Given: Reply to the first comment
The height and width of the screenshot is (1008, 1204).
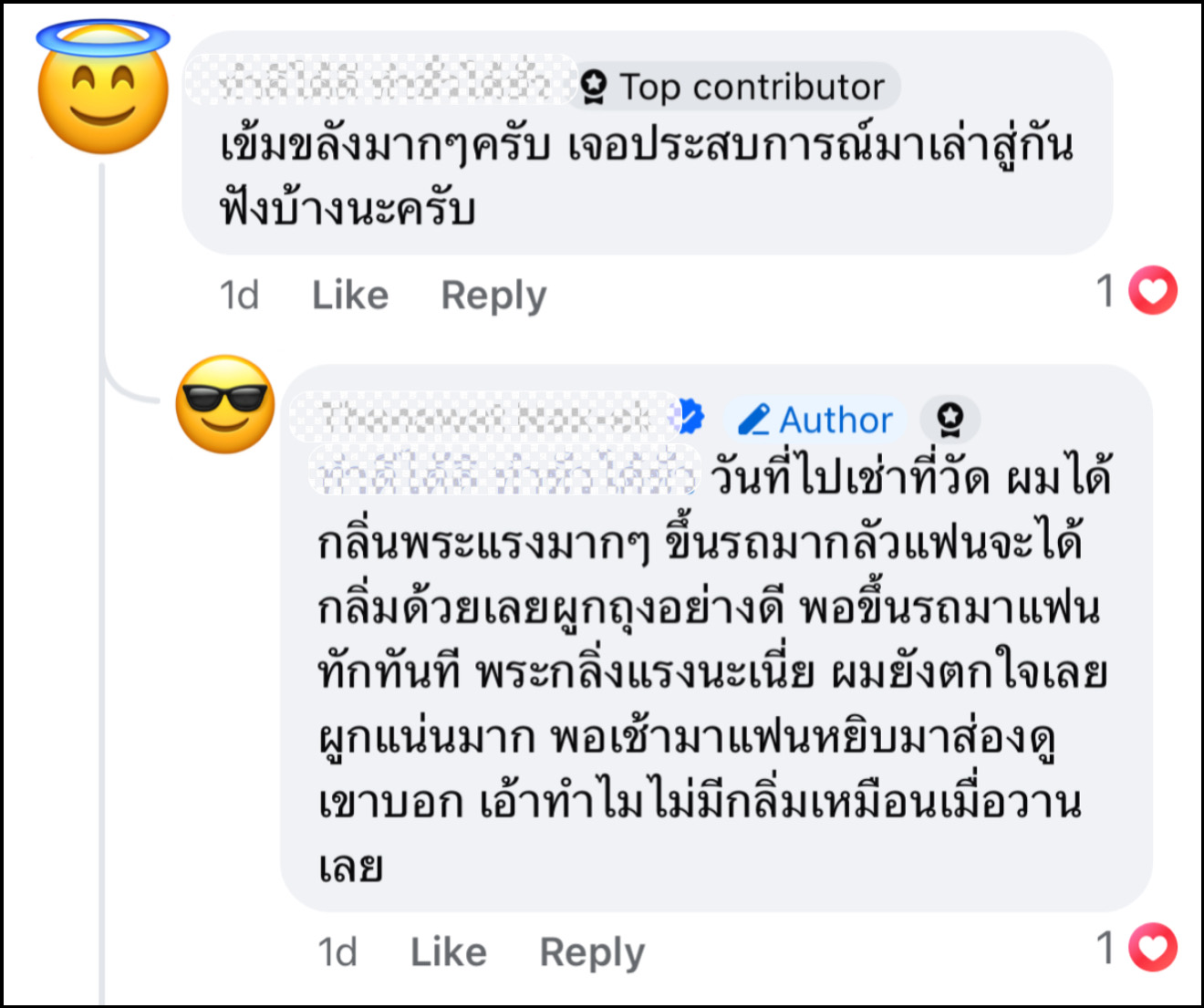Looking at the screenshot, I should (493, 295).
